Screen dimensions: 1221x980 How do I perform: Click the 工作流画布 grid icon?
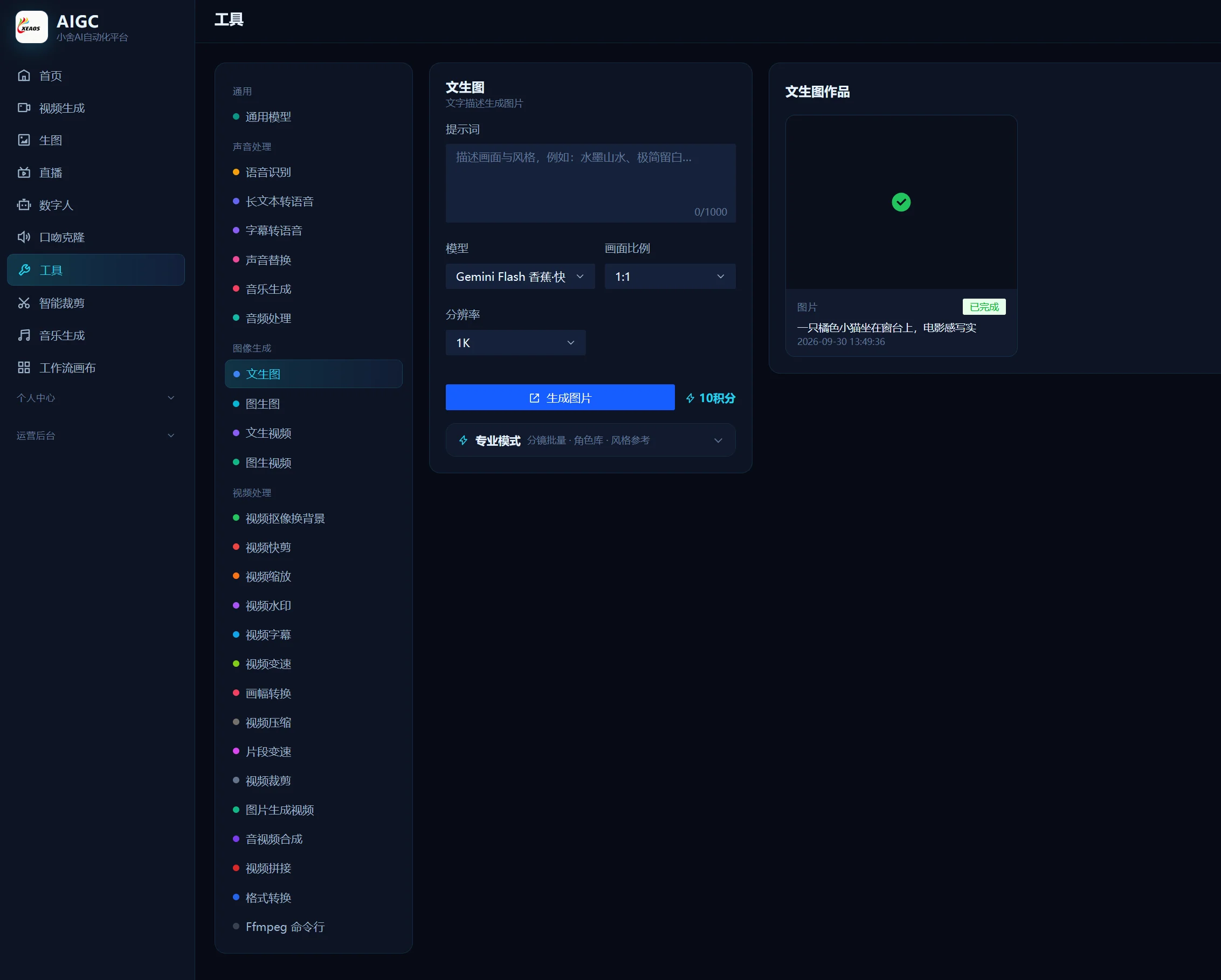[24, 368]
